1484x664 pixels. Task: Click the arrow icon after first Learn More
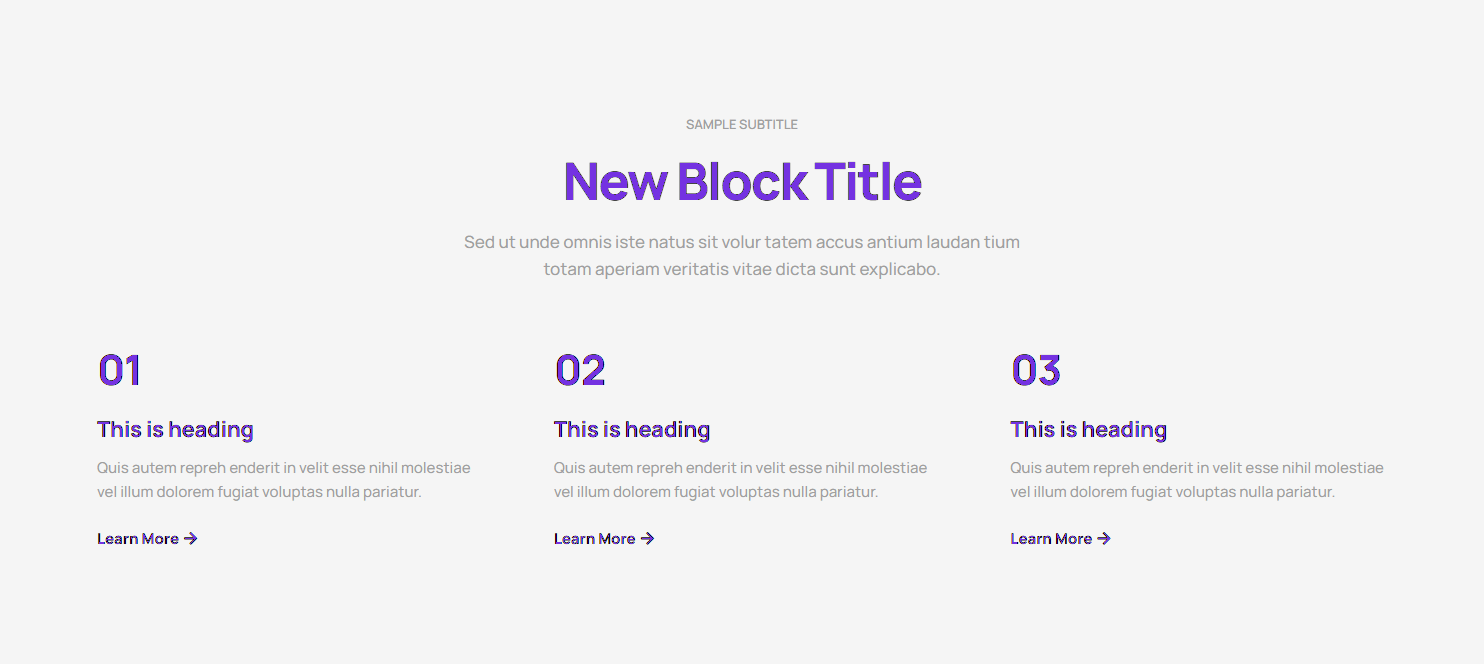[x=191, y=539]
